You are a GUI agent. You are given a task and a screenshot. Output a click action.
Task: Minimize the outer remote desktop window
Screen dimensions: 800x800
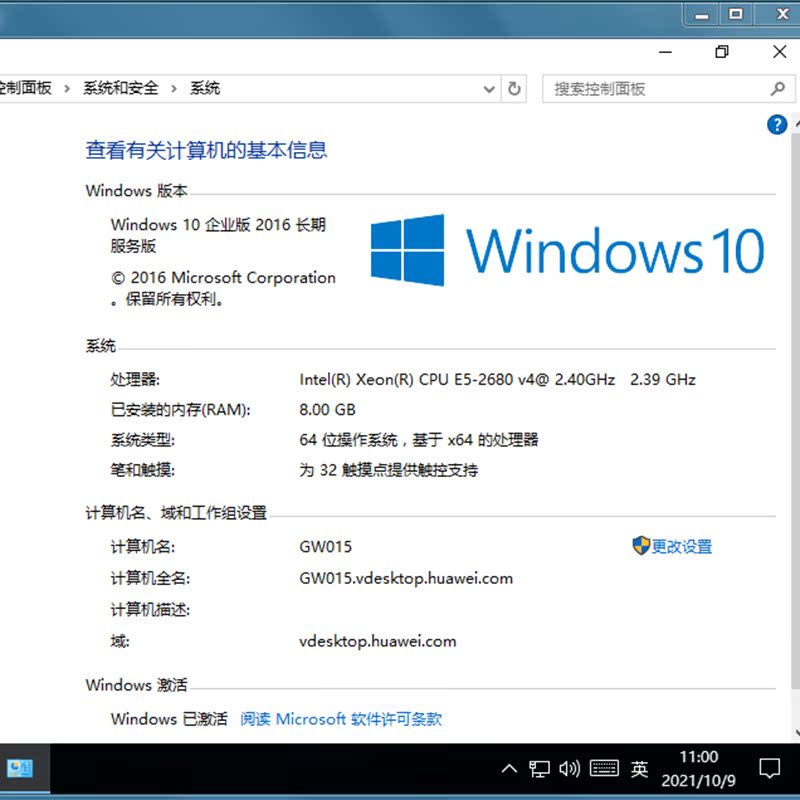click(x=702, y=15)
